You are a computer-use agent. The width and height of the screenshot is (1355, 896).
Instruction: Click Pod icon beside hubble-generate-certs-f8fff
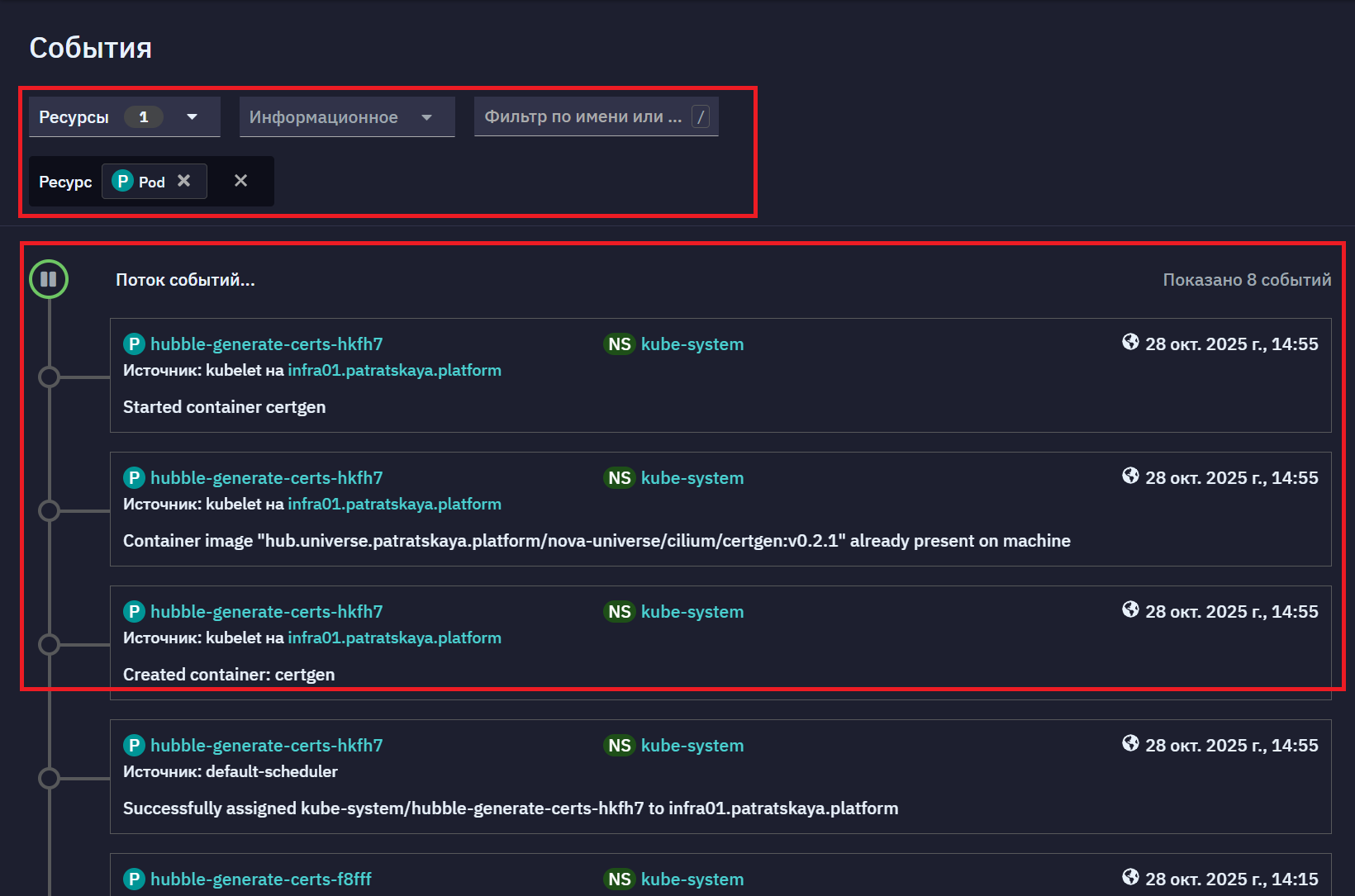[134, 879]
